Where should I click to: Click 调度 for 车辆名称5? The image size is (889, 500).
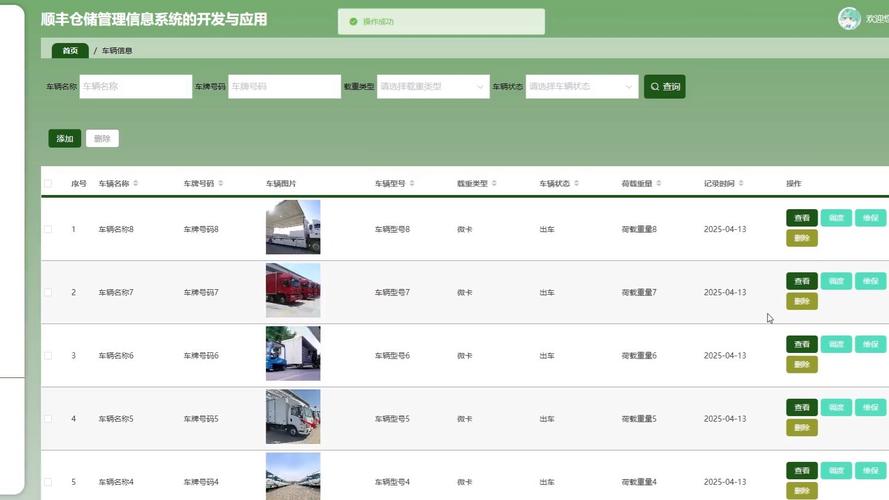pos(836,408)
